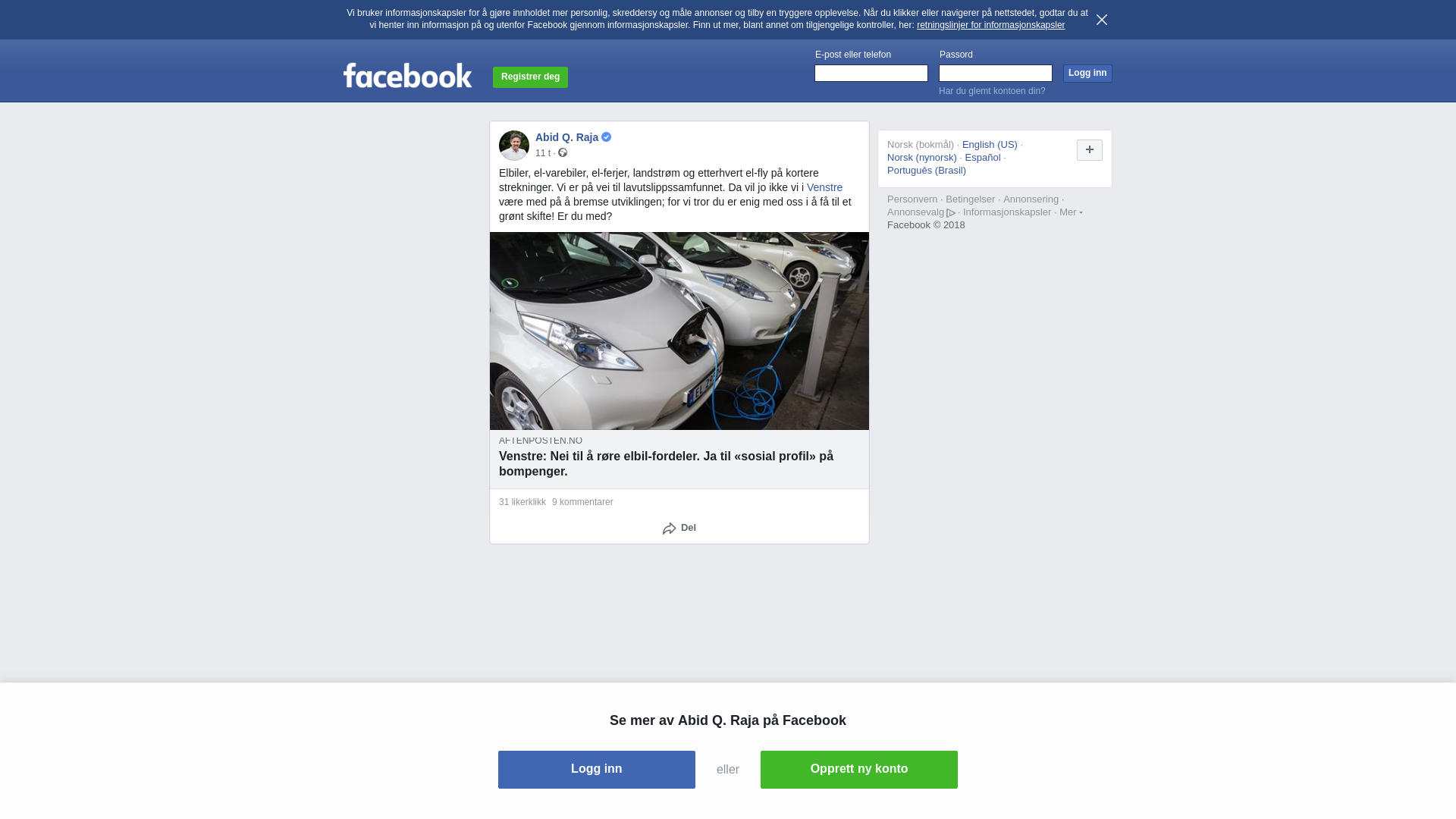Click the Facebook logo
This screenshot has height=819, width=1456.
407,75
